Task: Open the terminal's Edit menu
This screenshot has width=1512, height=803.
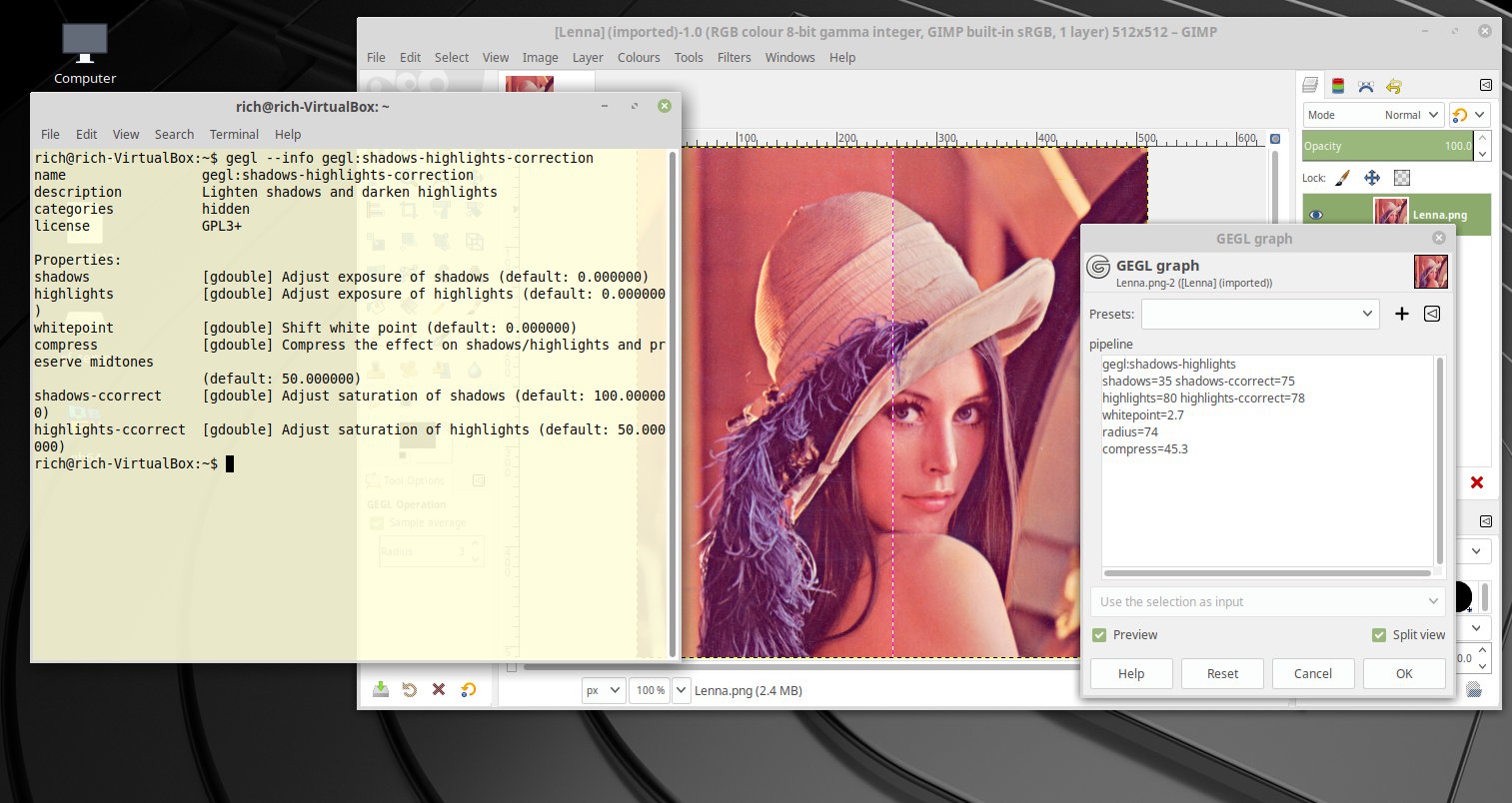Action: [x=87, y=134]
